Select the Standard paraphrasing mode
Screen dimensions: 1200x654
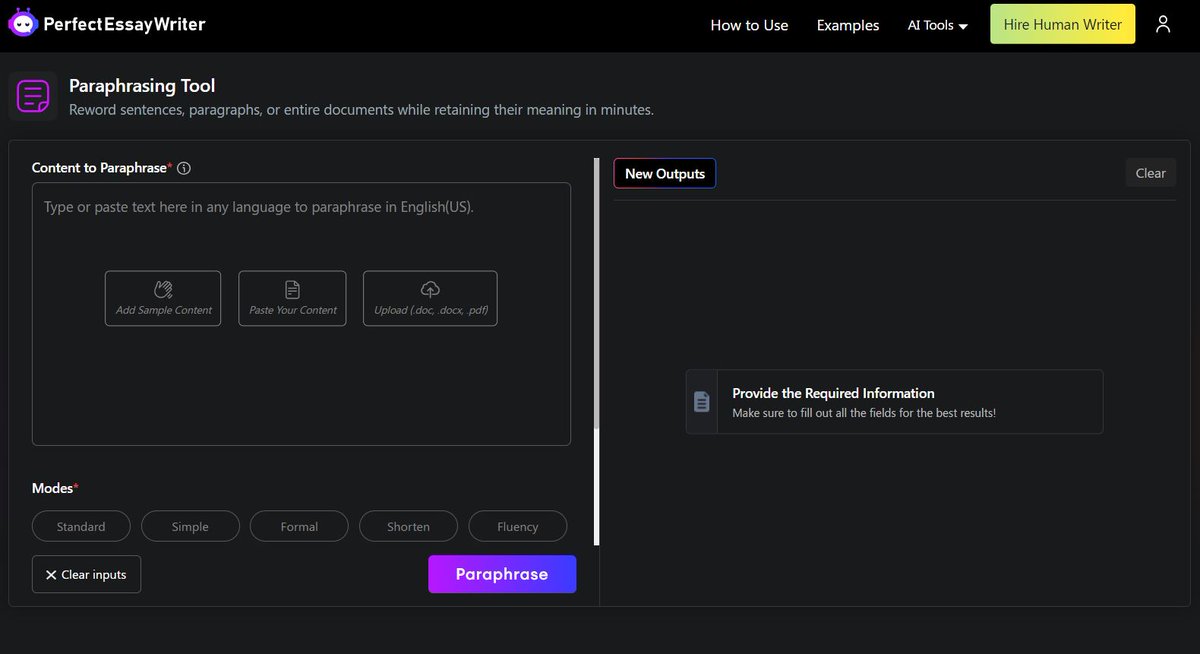(x=81, y=526)
